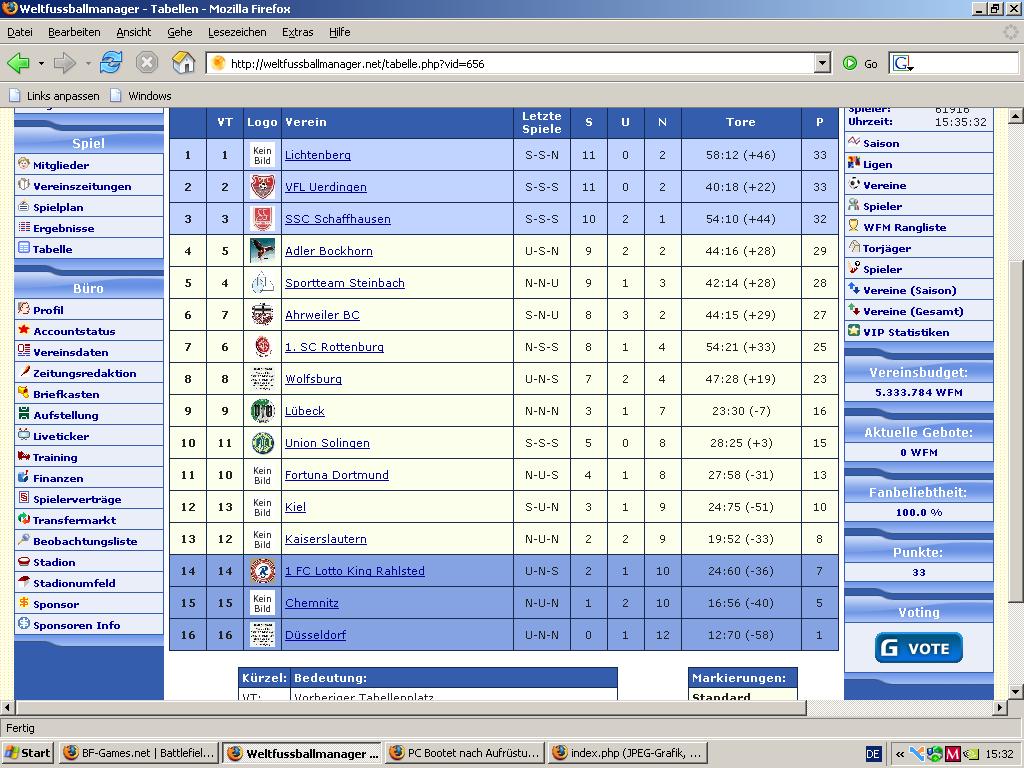Open the Datei menu

tap(20, 32)
